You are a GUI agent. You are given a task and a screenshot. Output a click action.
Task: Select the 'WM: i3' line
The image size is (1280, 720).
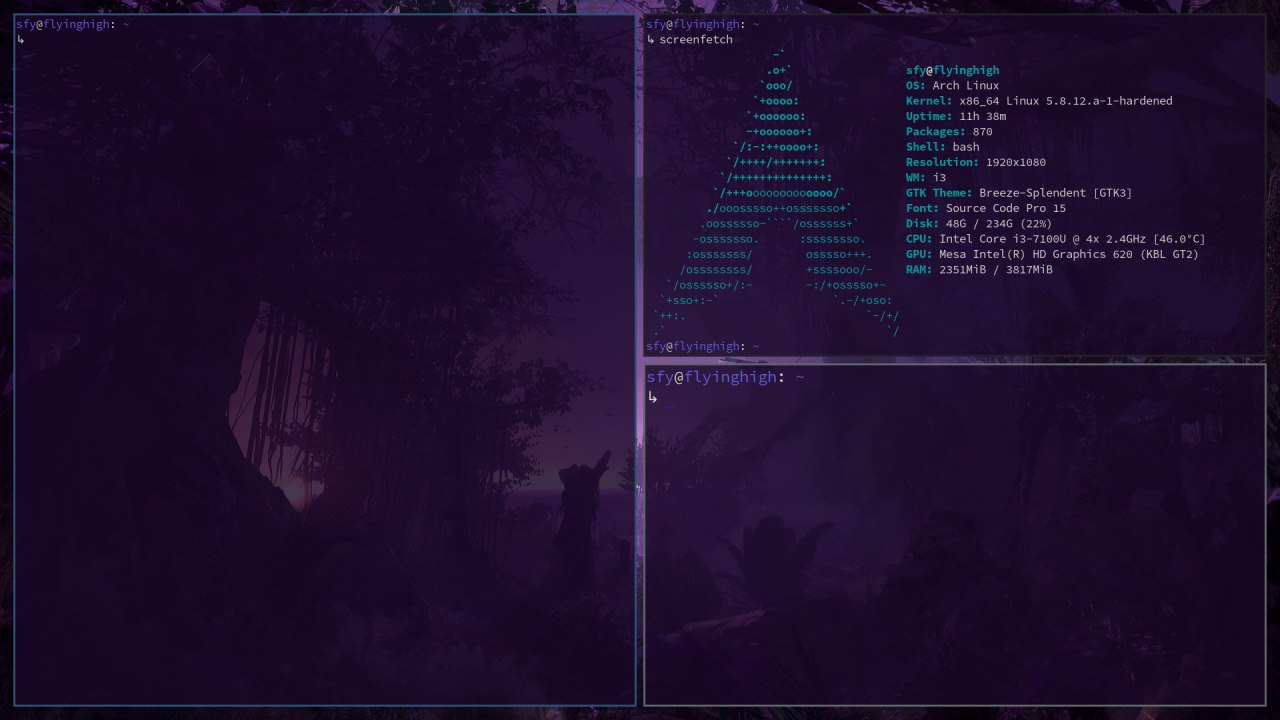(x=926, y=178)
